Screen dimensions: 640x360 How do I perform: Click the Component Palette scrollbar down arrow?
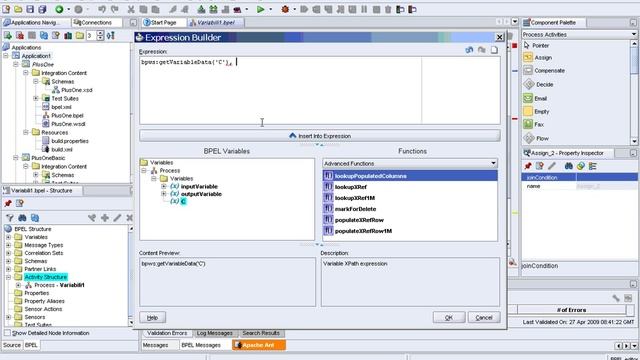[634, 141]
